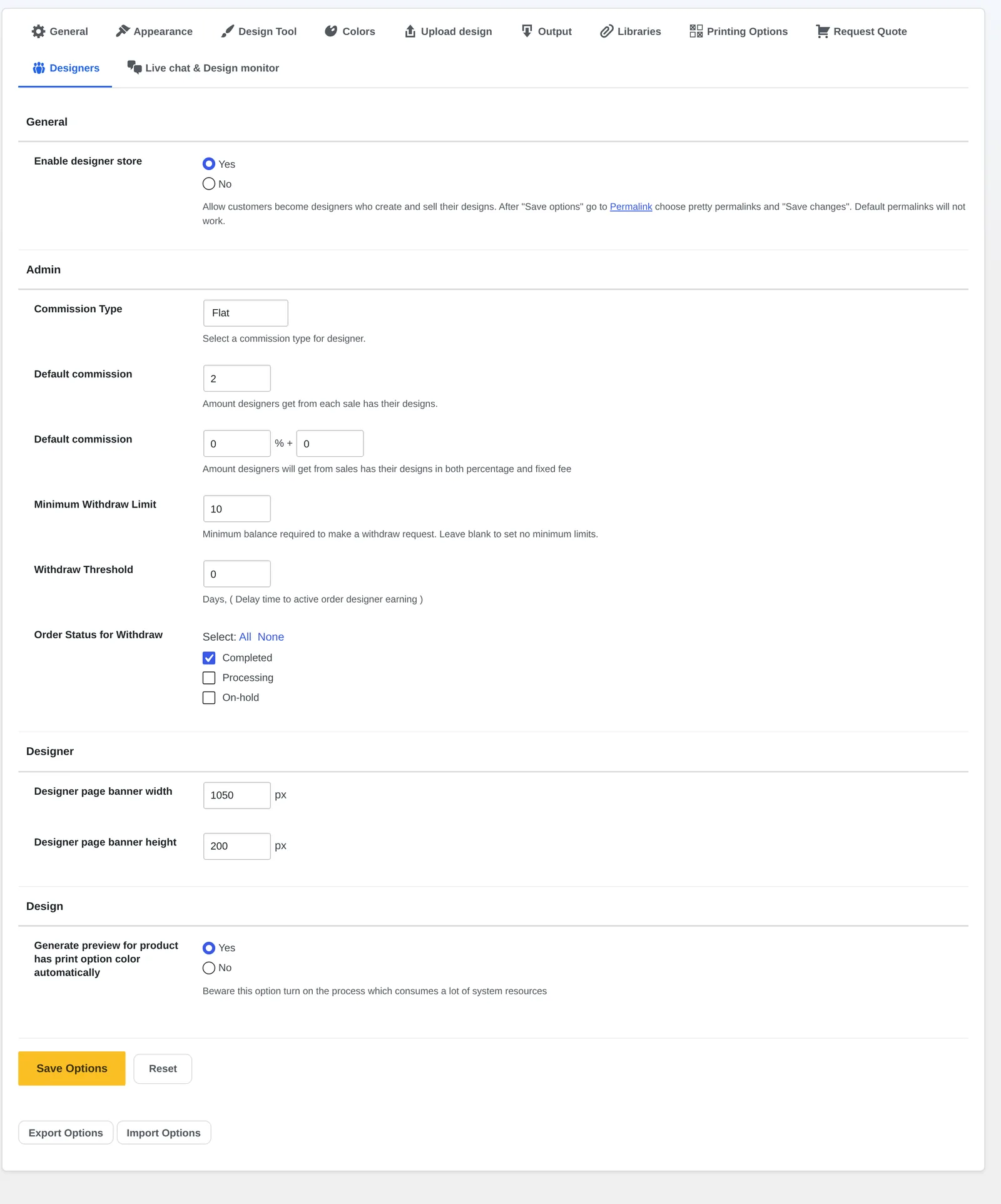Select Yes for Enable designer store
The width and height of the screenshot is (1001, 1204).
pos(209,164)
